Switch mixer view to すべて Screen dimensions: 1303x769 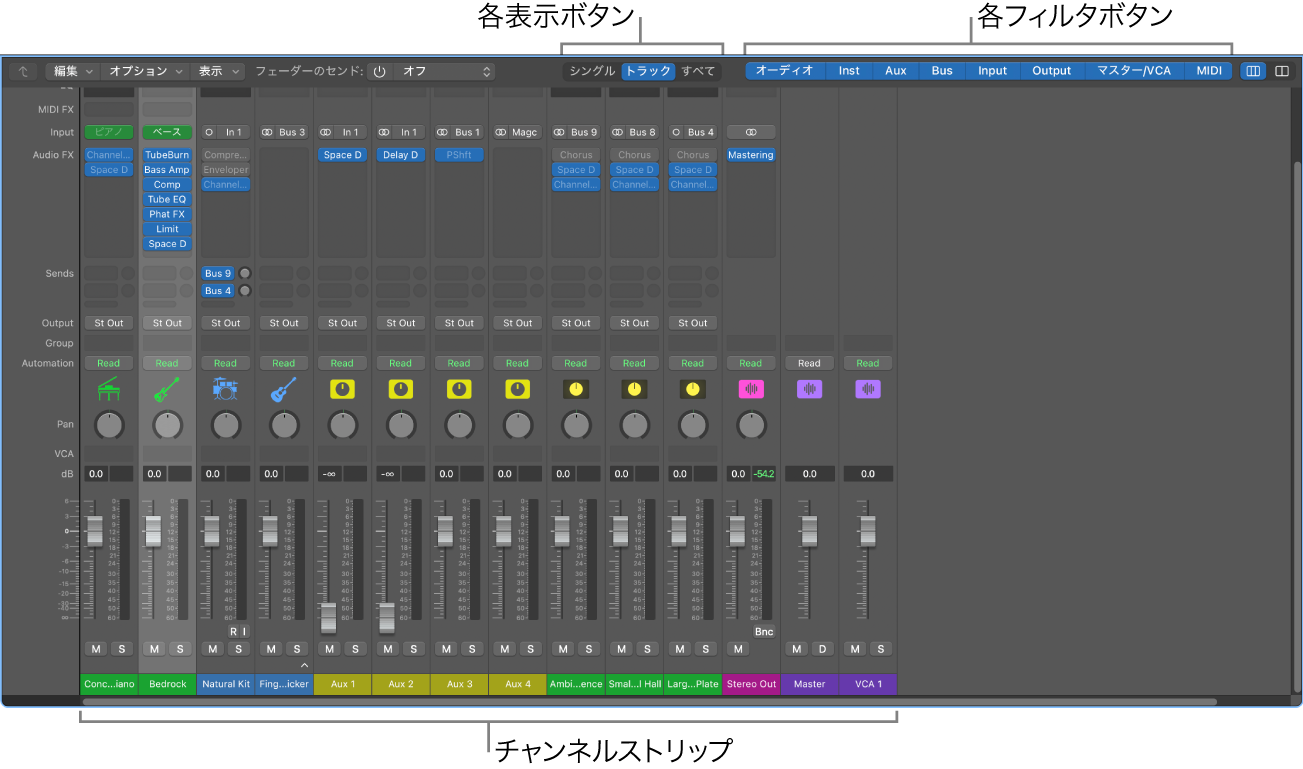(x=698, y=71)
